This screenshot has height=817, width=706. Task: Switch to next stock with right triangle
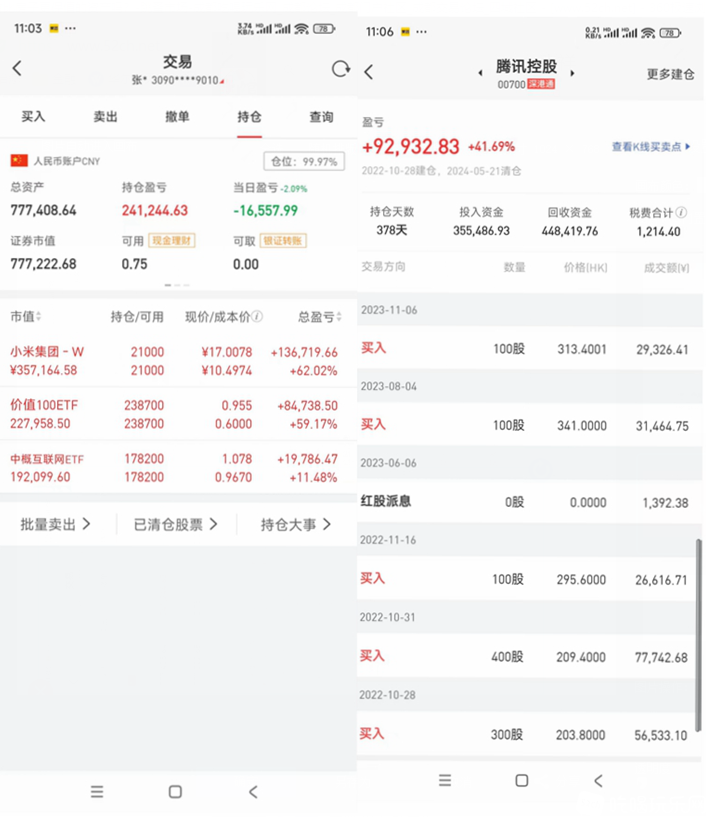tap(572, 73)
